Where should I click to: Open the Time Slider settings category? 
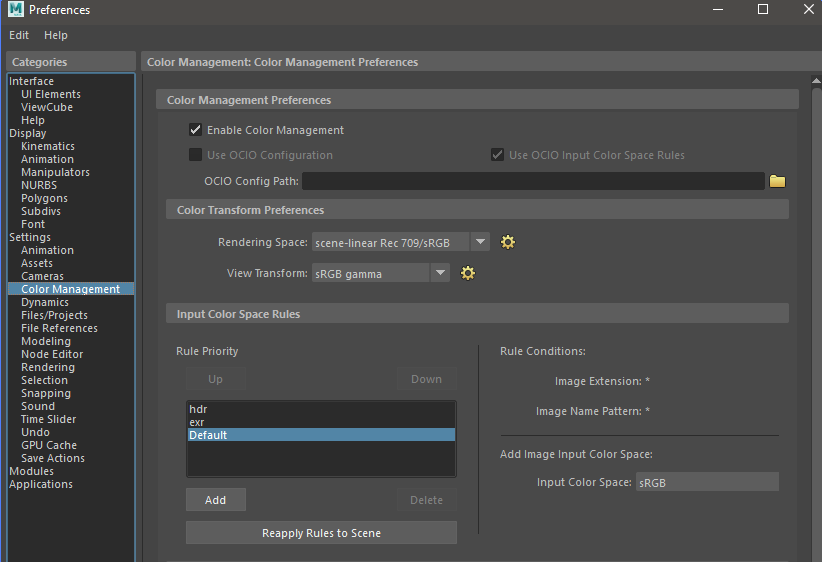[x=48, y=419]
